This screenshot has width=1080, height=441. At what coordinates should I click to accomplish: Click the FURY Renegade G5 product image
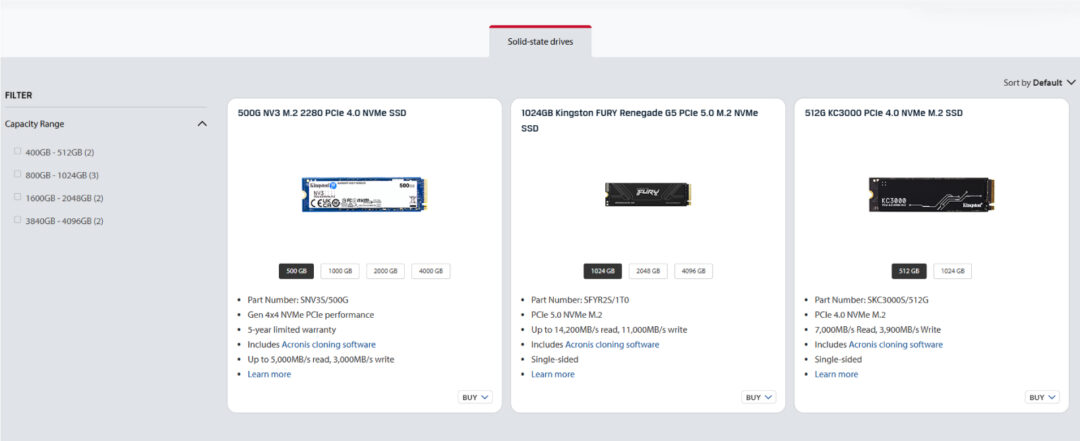click(647, 193)
